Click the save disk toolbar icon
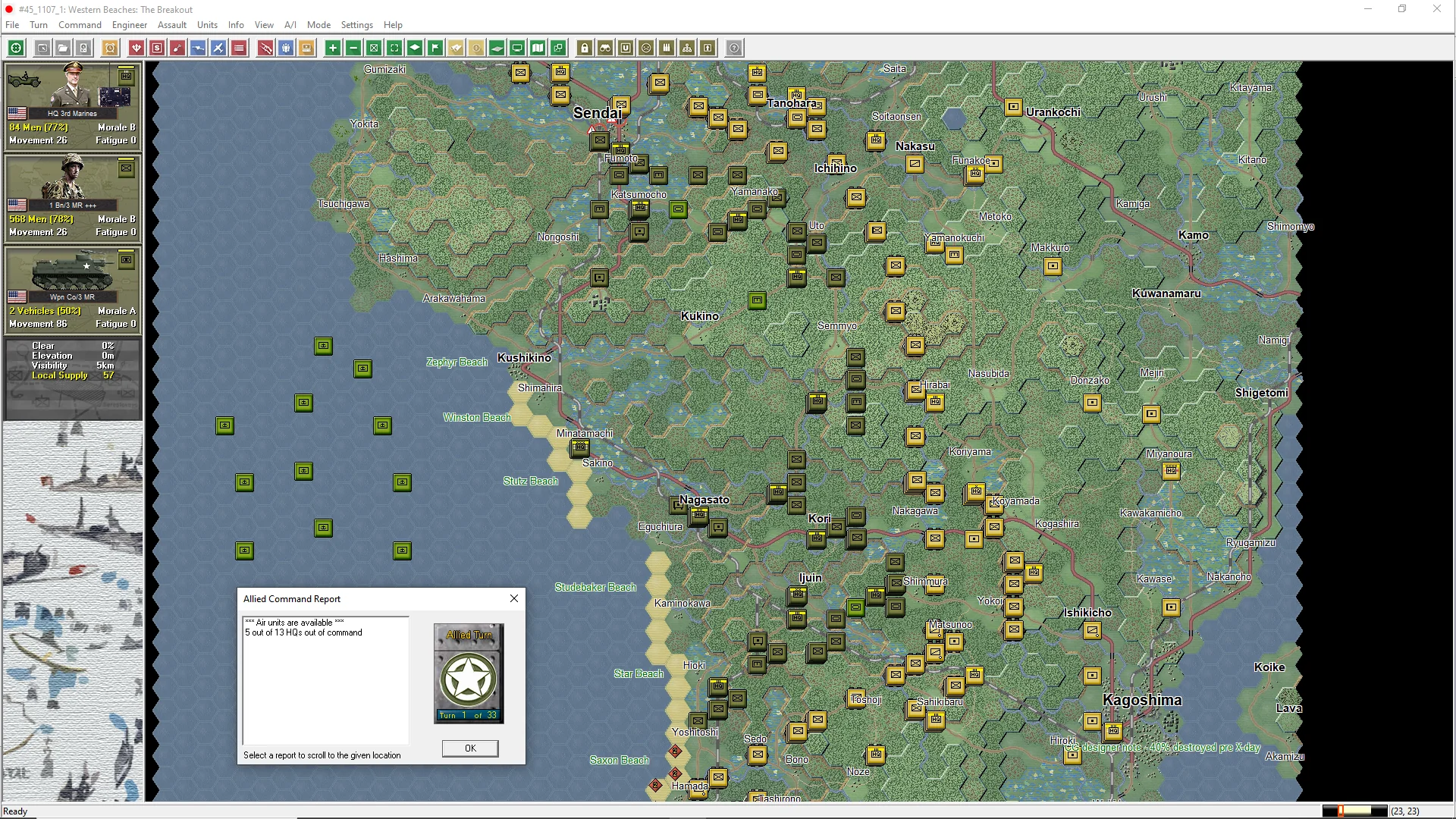 (x=83, y=48)
